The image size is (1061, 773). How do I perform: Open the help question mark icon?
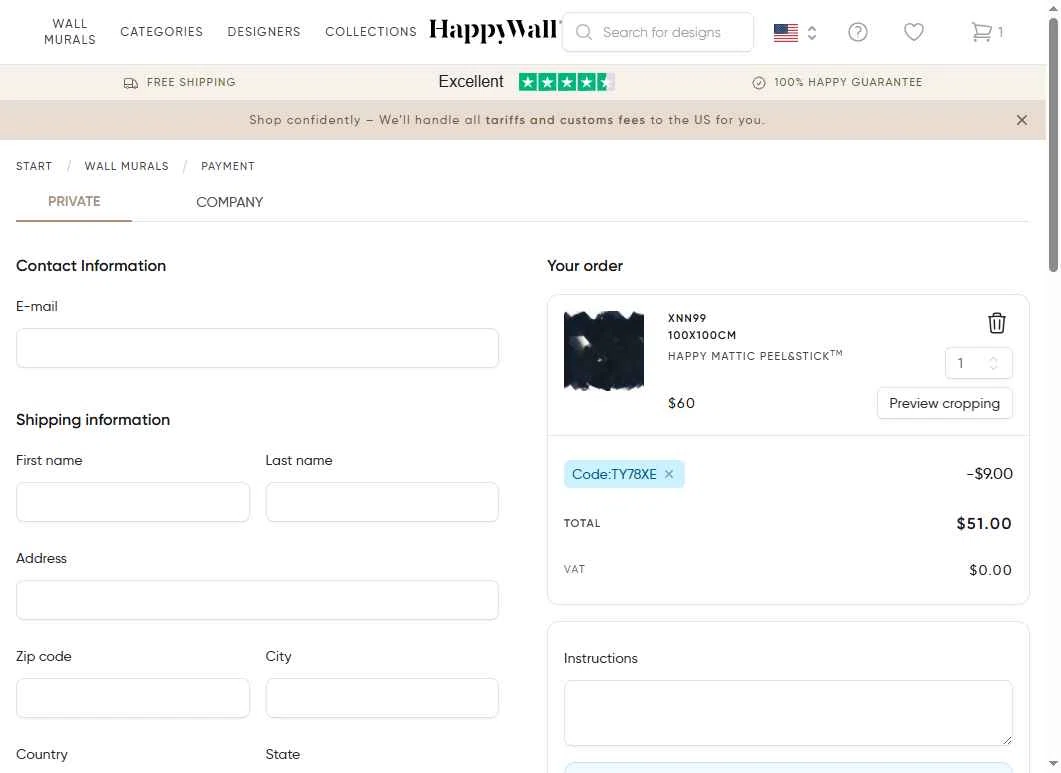[x=857, y=32]
